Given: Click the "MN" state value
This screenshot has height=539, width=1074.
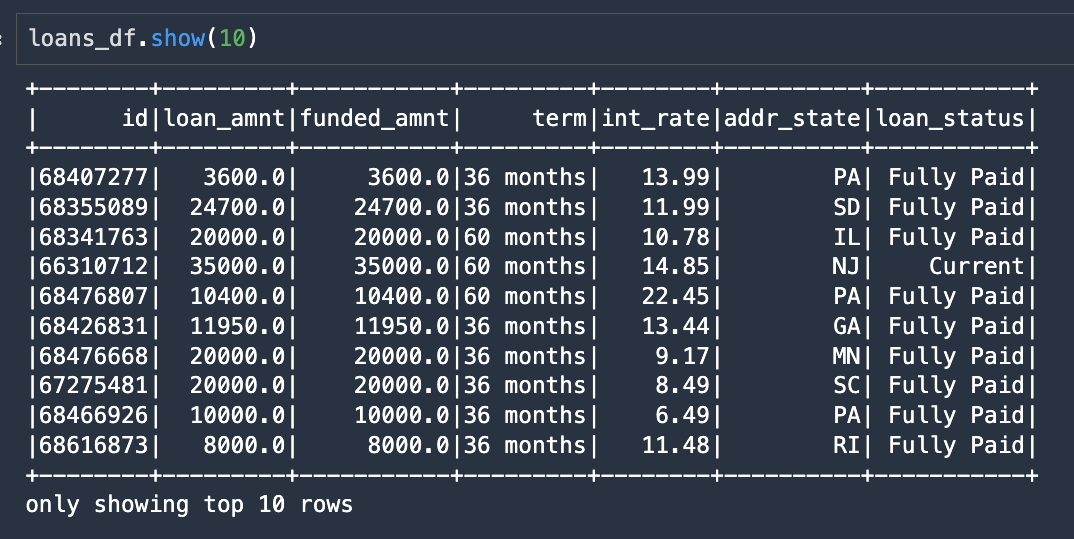Looking at the screenshot, I should 847,355.
